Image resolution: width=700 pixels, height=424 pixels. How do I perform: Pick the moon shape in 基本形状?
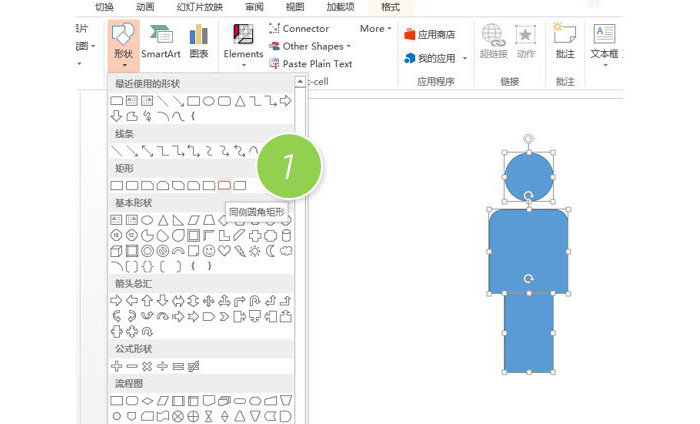click(x=271, y=251)
